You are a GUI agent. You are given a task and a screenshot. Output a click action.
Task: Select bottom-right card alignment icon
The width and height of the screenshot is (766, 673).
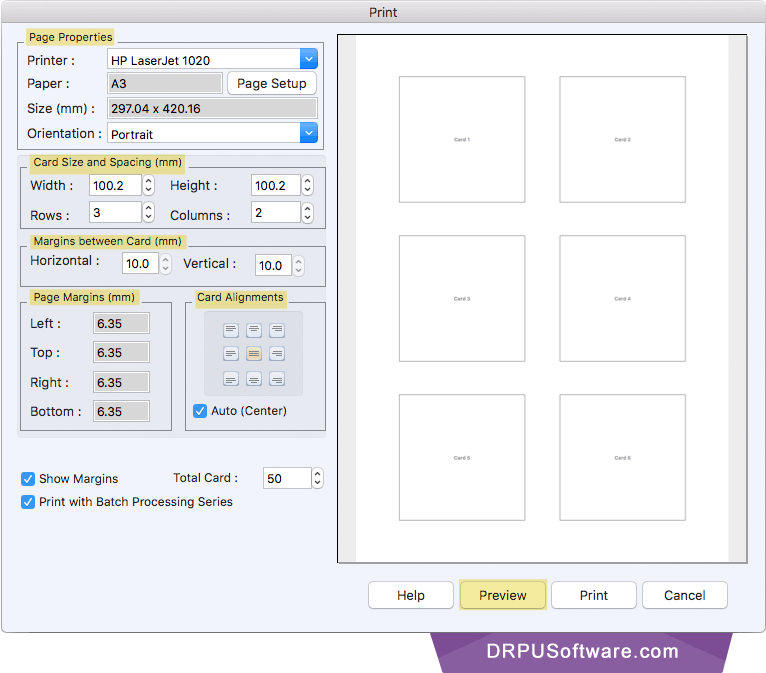(x=277, y=379)
